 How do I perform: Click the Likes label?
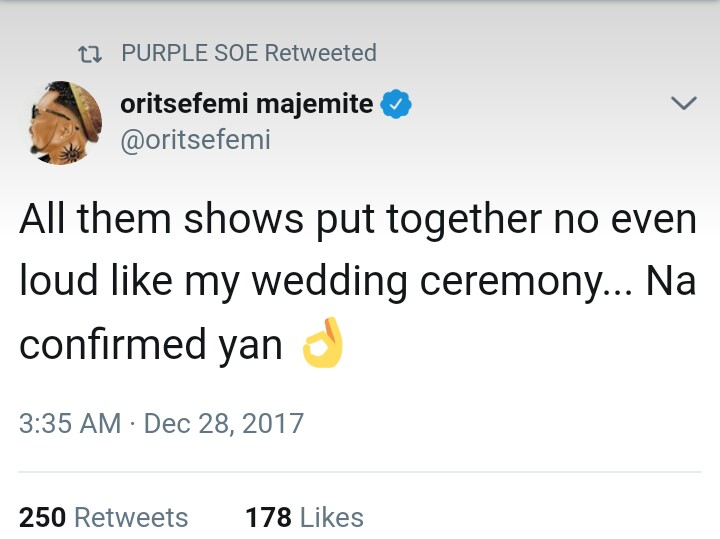point(332,517)
